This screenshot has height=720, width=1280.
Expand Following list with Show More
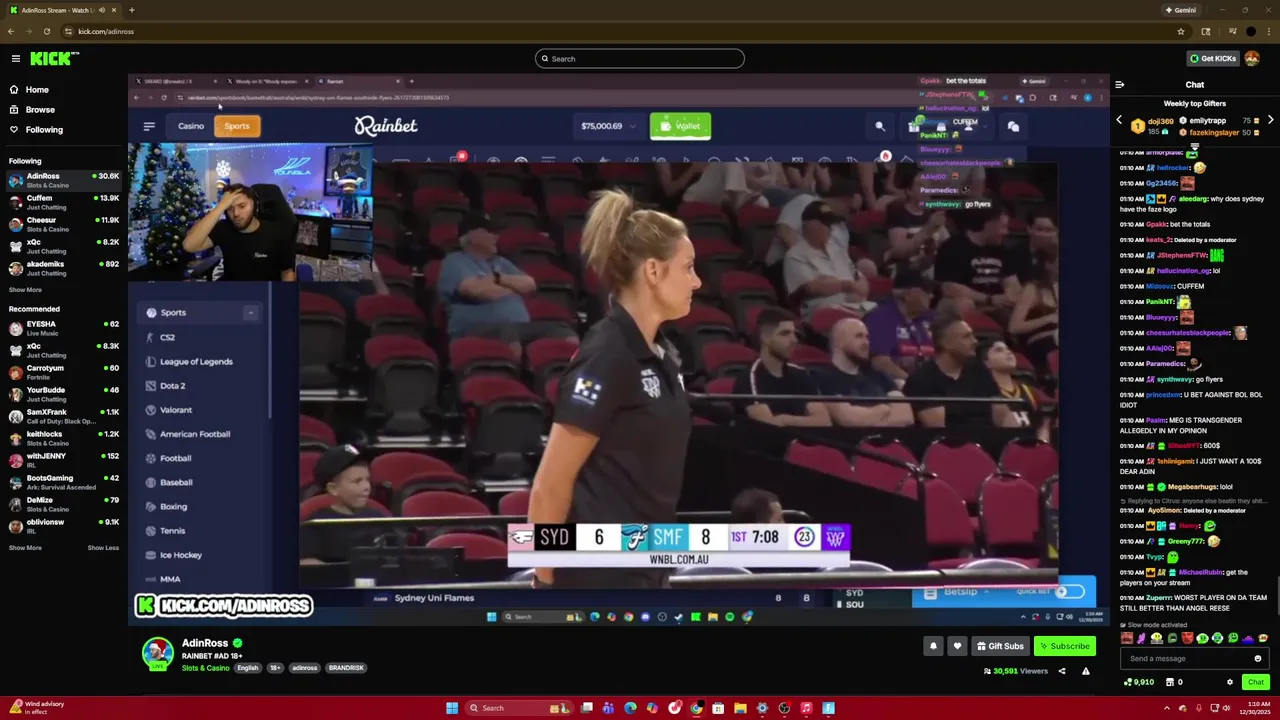pos(25,290)
